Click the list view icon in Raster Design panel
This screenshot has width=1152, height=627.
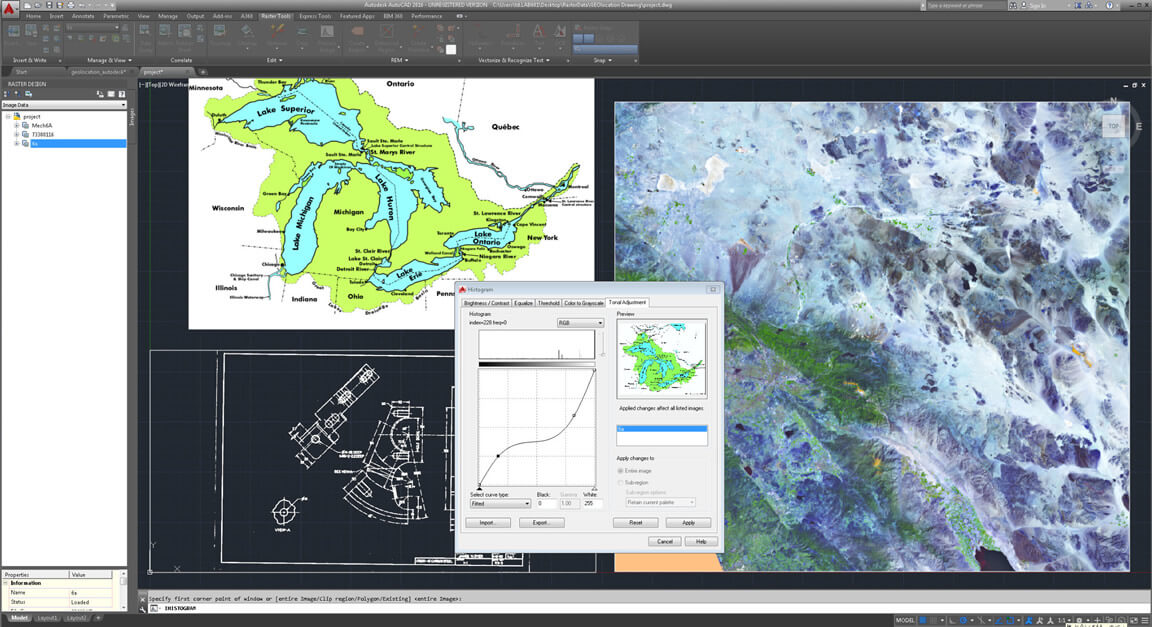coord(110,94)
